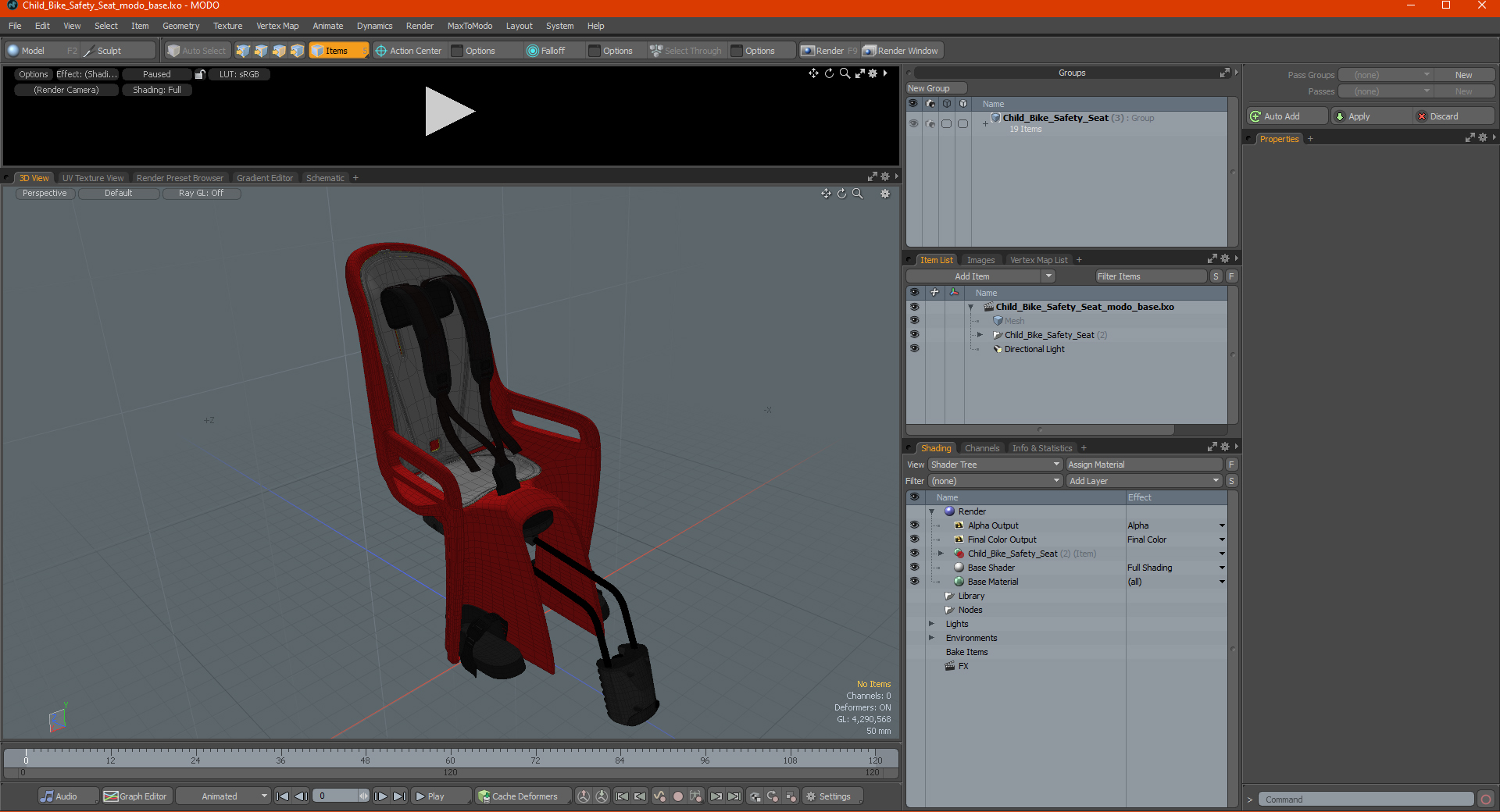Switch to Images tab

pyautogui.click(x=980, y=260)
